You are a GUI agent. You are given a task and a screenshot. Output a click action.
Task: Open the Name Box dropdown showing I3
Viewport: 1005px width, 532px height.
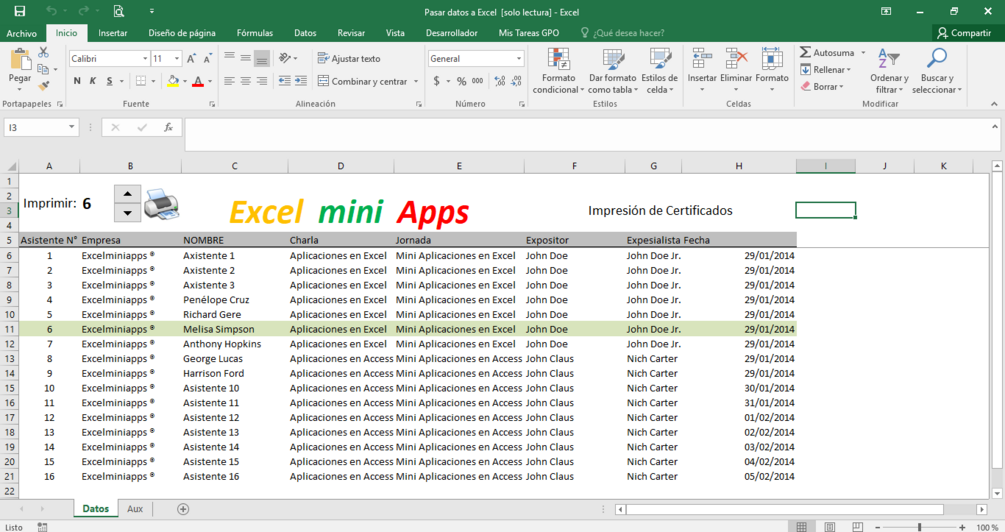(x=72, y=128)
